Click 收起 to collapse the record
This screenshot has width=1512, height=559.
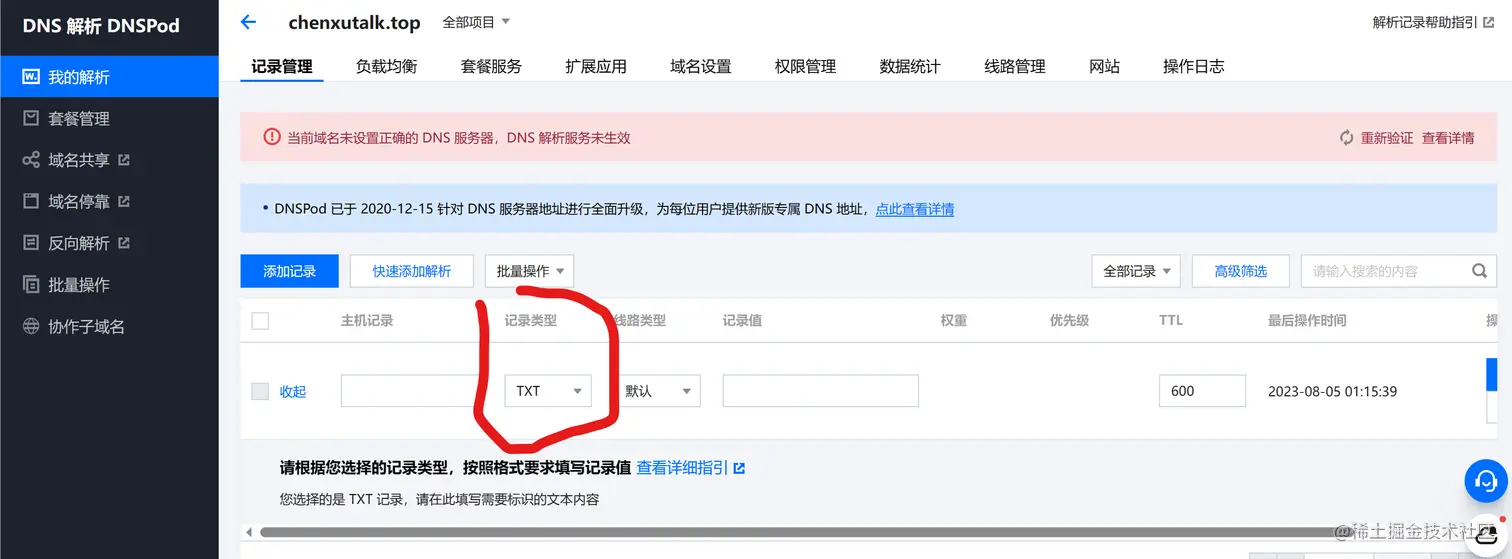(x=293, y=391)
